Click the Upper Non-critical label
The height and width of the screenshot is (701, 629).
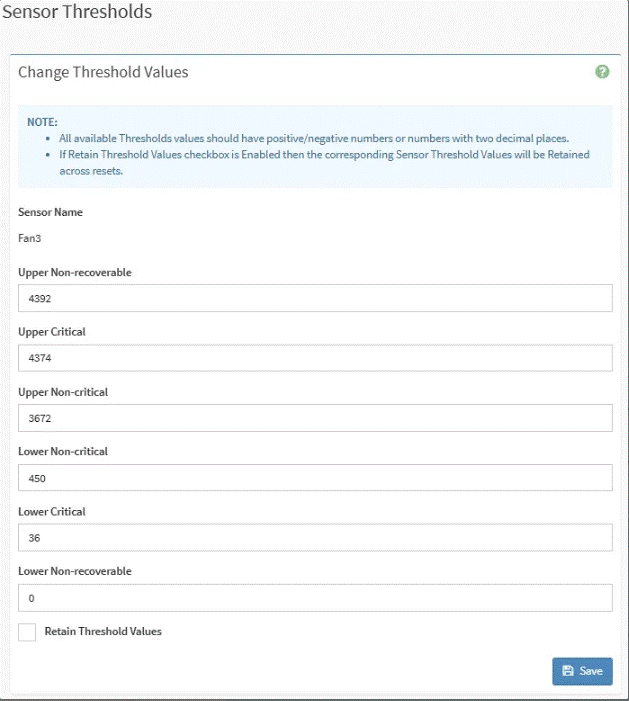click(63, 392)
